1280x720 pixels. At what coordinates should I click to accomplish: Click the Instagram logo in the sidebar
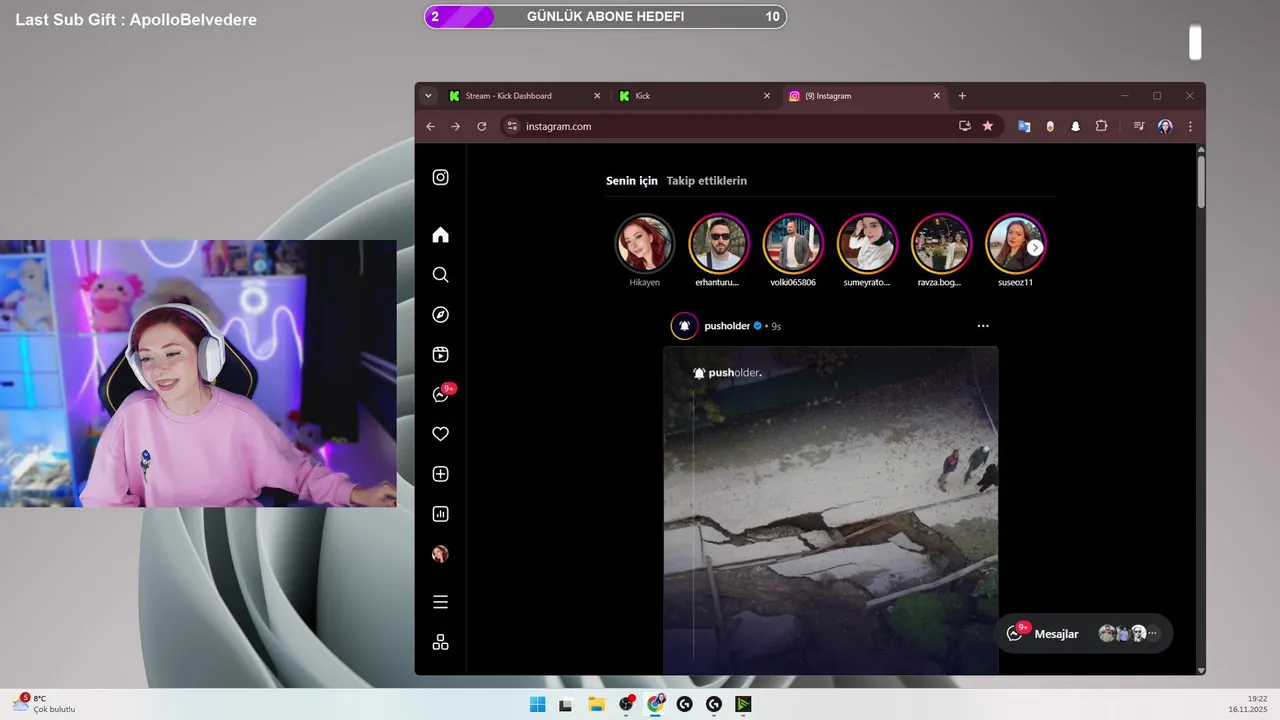pos(440,177)
